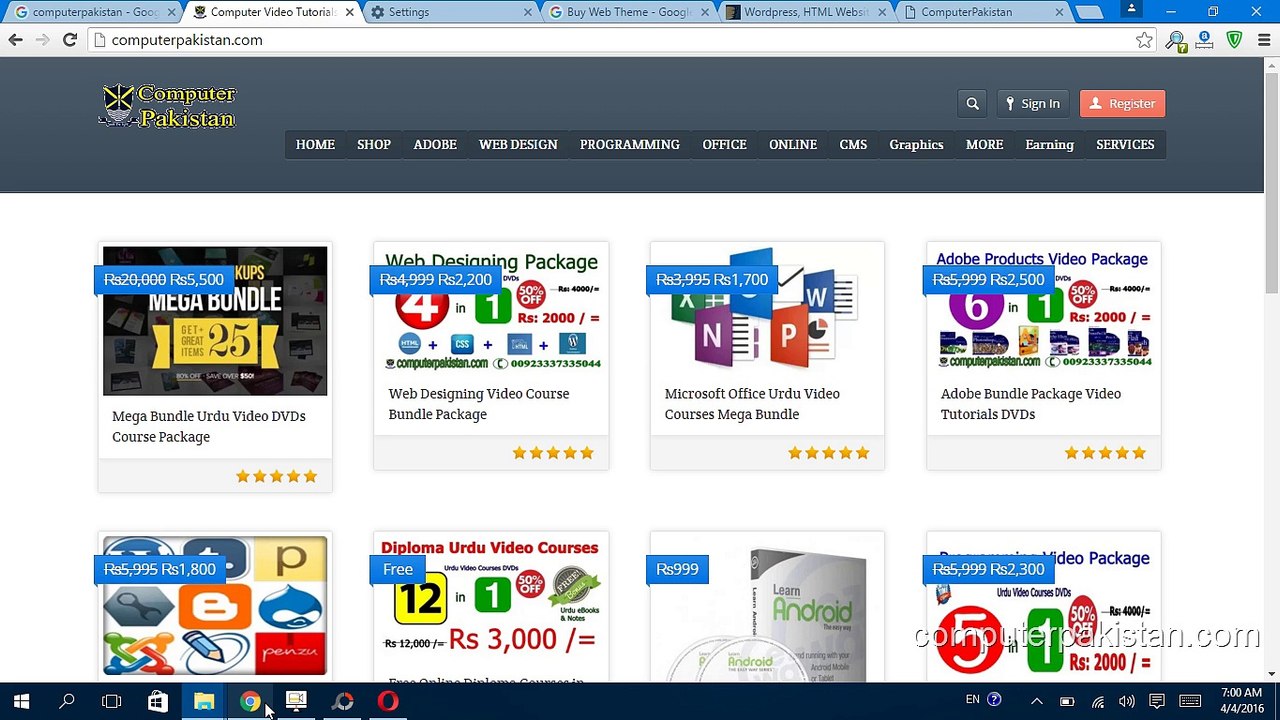Image resolution: width=1280 pixels, height=720 pixels.
Task: Click the orange Register button
Action: 1122,103
